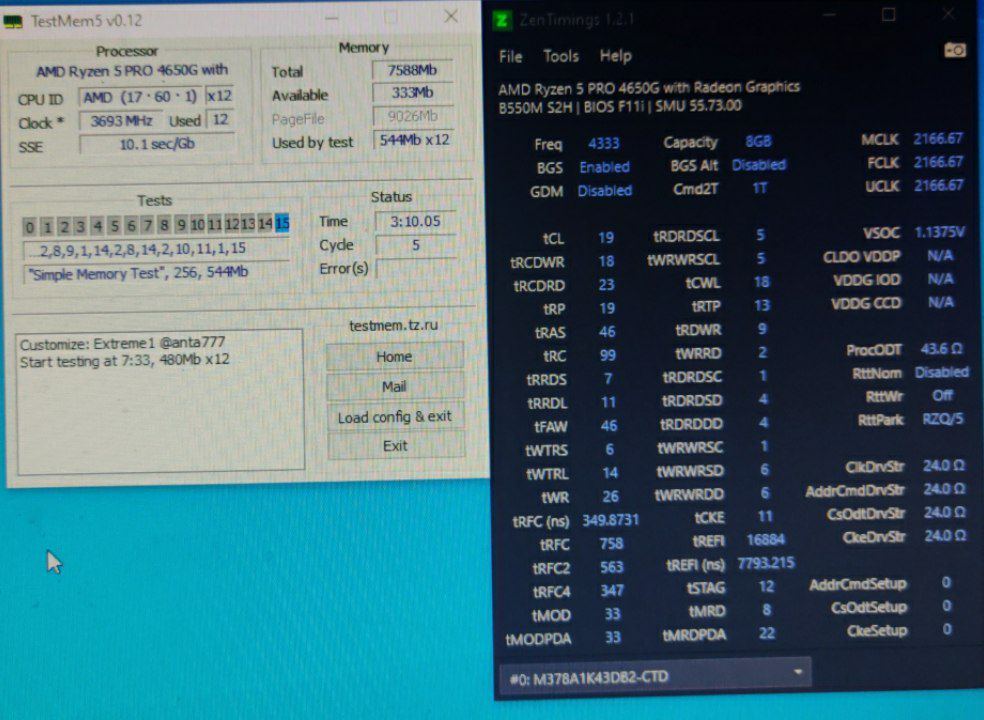Click the Home button in TestMem5
The height and width of the screenshot is (720, 984).
coord(395,357)
